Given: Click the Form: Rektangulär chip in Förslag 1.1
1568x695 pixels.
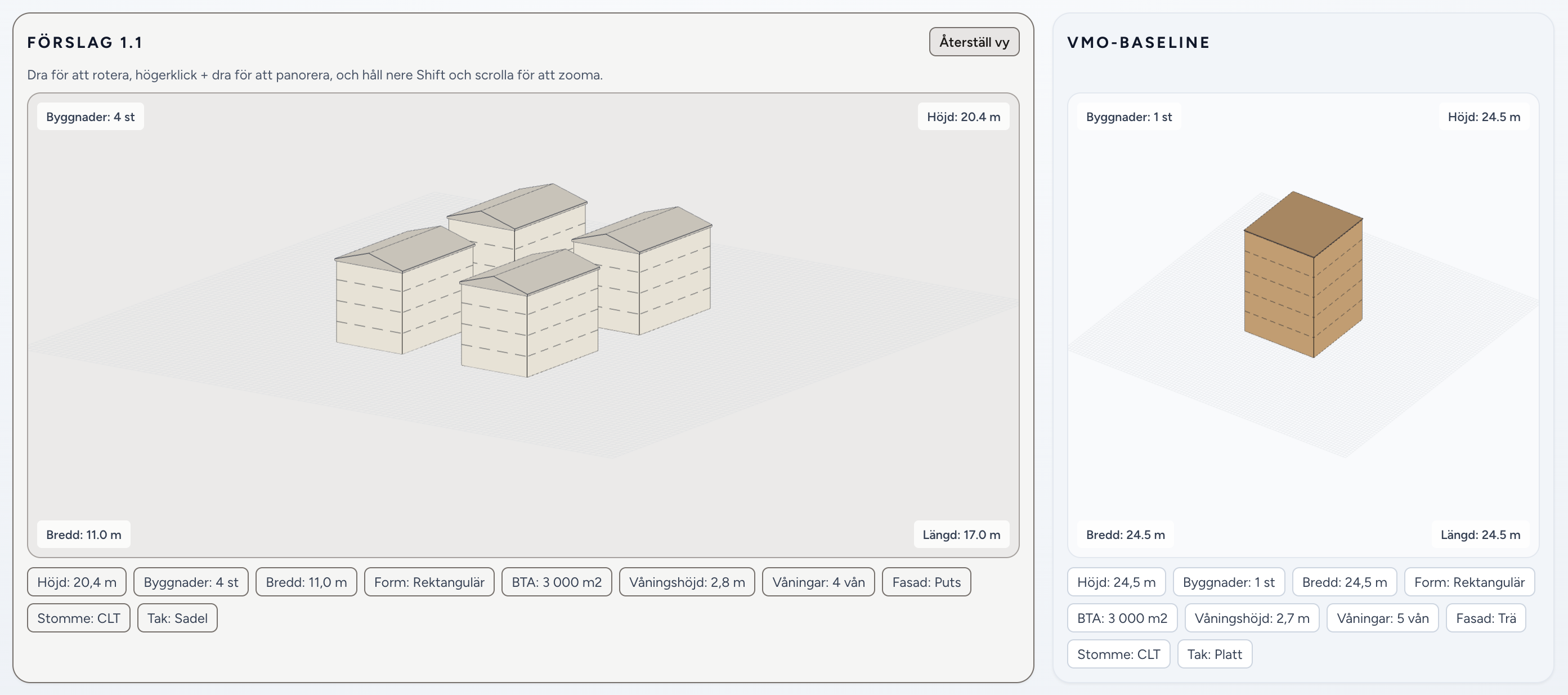Looking at the screenshot, I should point(429,582).
